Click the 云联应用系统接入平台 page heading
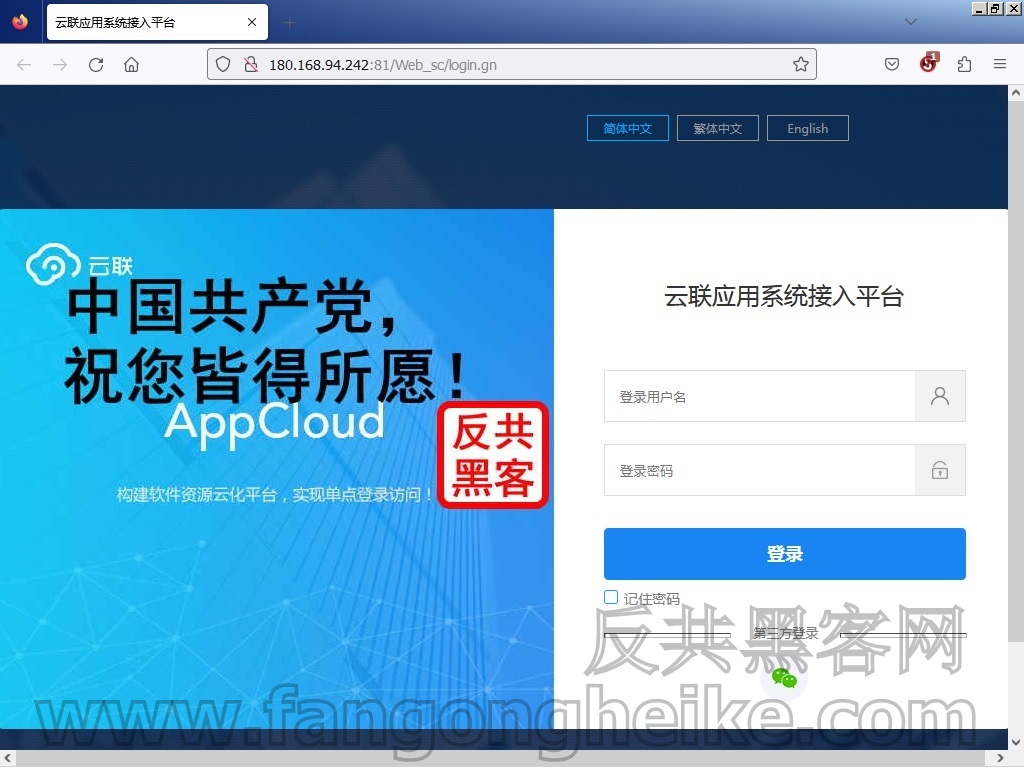Image resolution: width=1024 pixels, height=768 pixels. tap(784, 296)
